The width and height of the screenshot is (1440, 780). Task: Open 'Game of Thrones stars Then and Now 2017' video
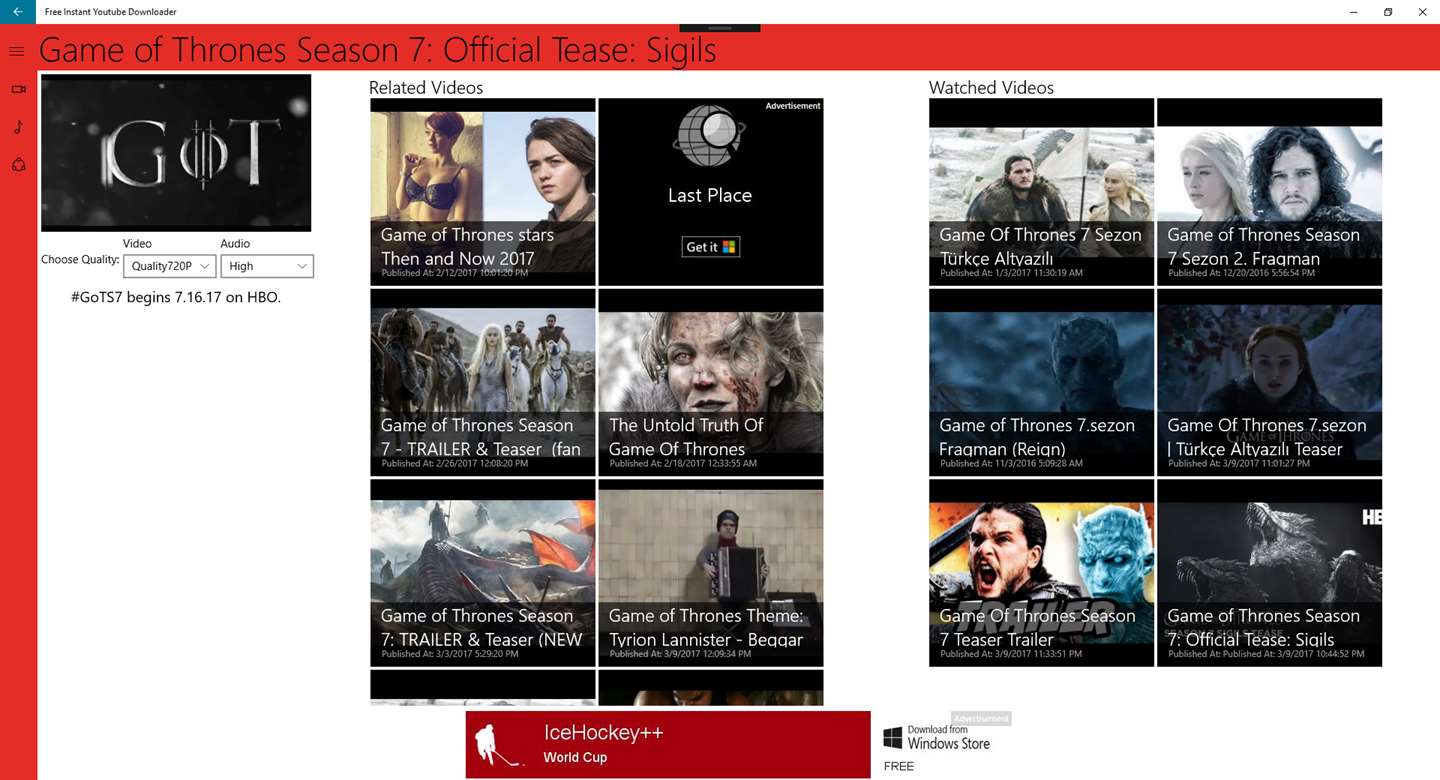(483, 192)
